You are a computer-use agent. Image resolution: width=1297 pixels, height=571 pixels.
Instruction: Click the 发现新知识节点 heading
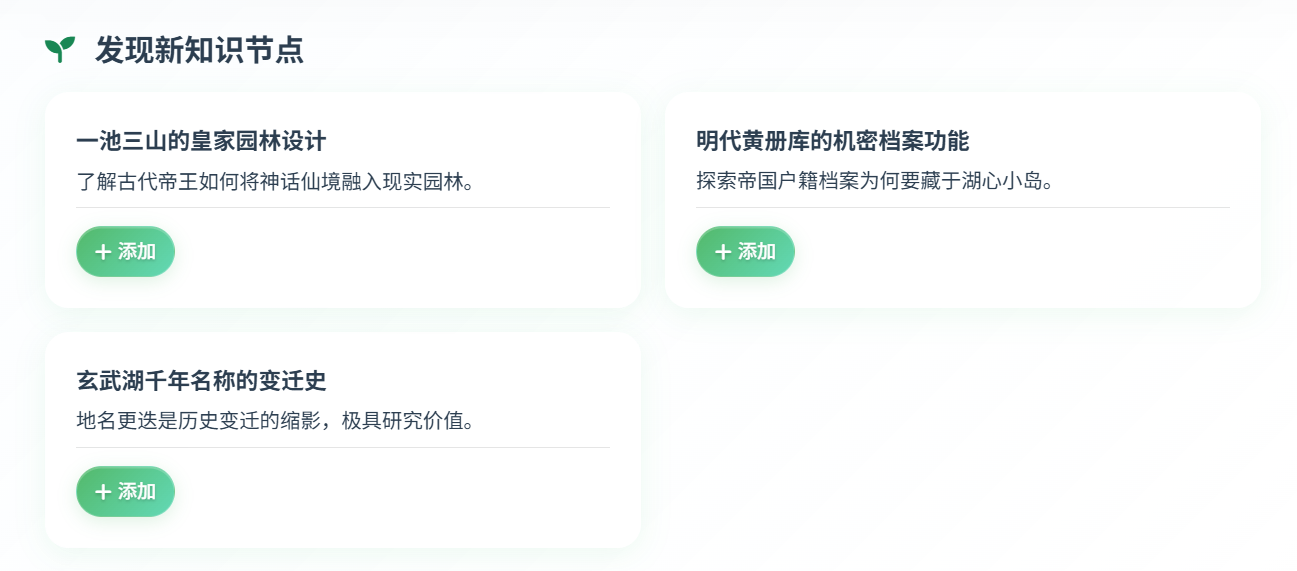coord(199,50)
